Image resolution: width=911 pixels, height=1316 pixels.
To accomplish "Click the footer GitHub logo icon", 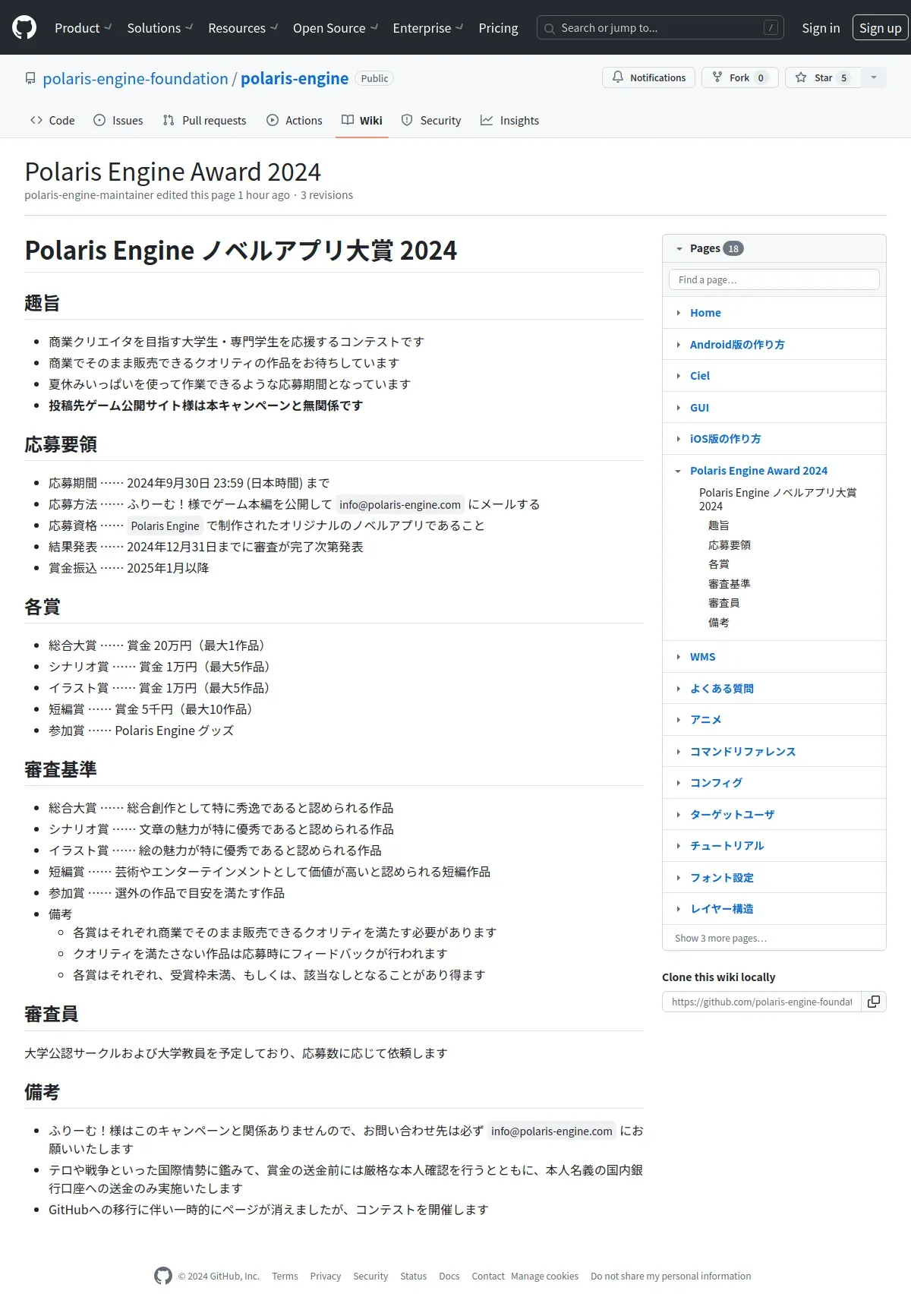I will [163, 1276].
